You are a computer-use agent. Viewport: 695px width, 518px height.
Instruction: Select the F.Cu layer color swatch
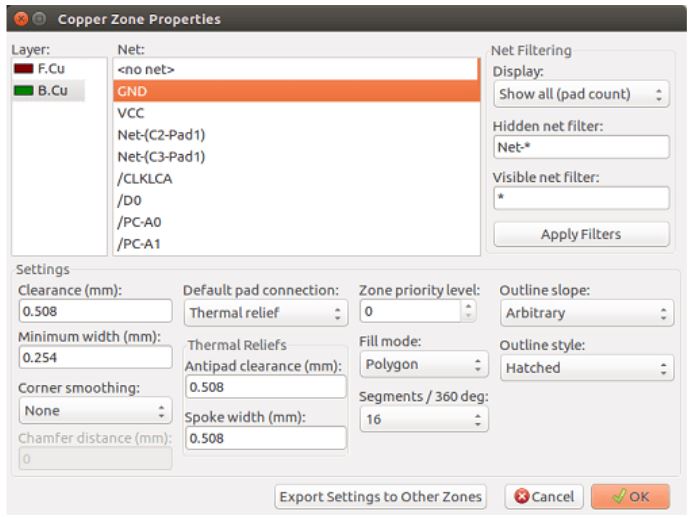[23, 69]
